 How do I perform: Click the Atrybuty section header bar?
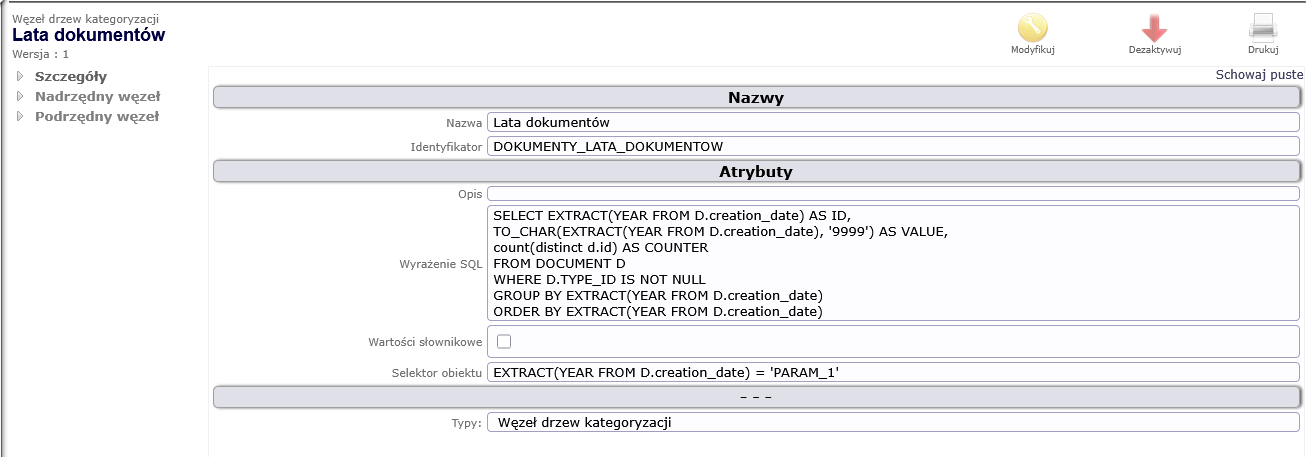coord(756,171)
